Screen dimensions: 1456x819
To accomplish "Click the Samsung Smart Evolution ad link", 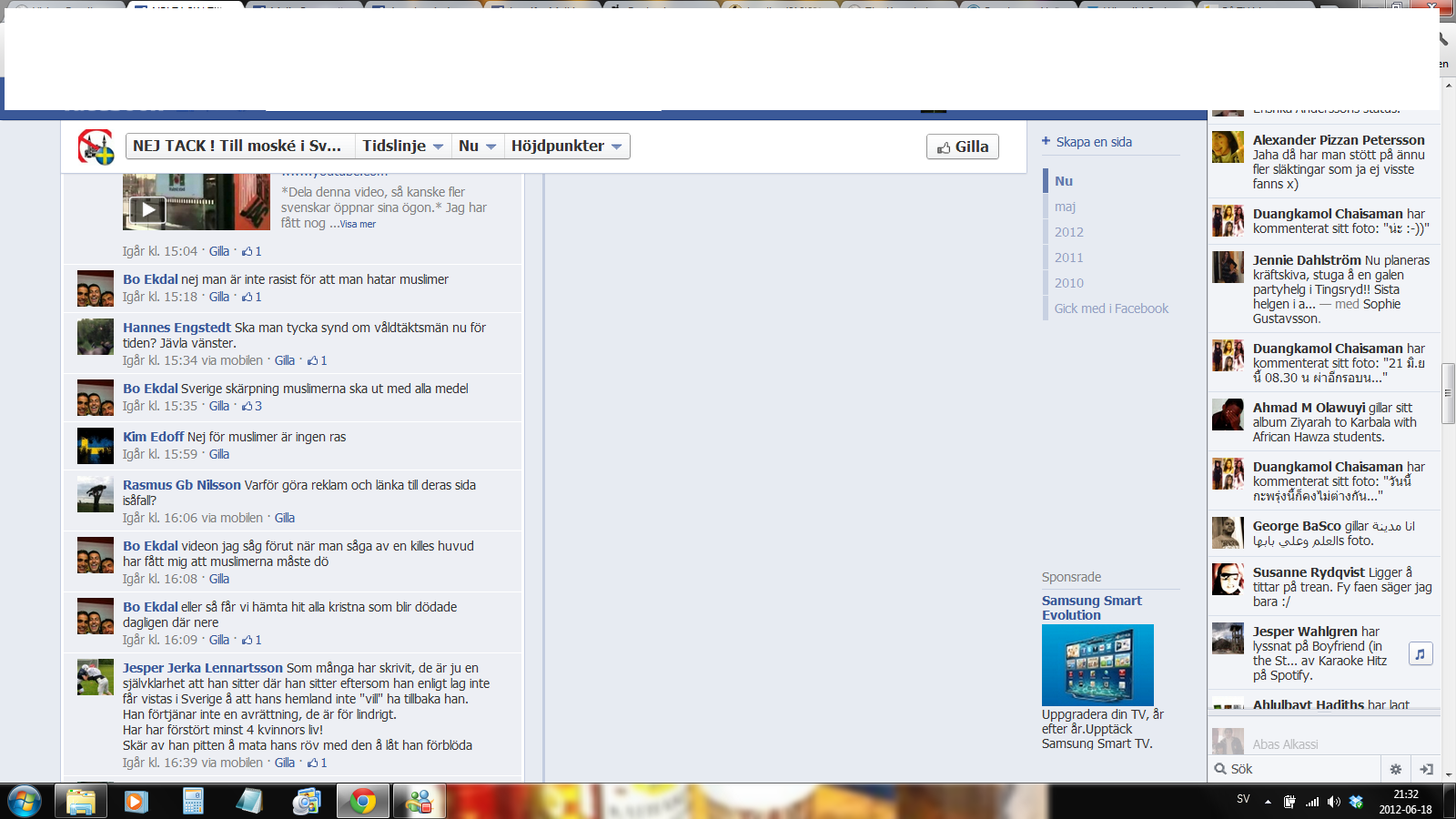I will point(1092,608).
